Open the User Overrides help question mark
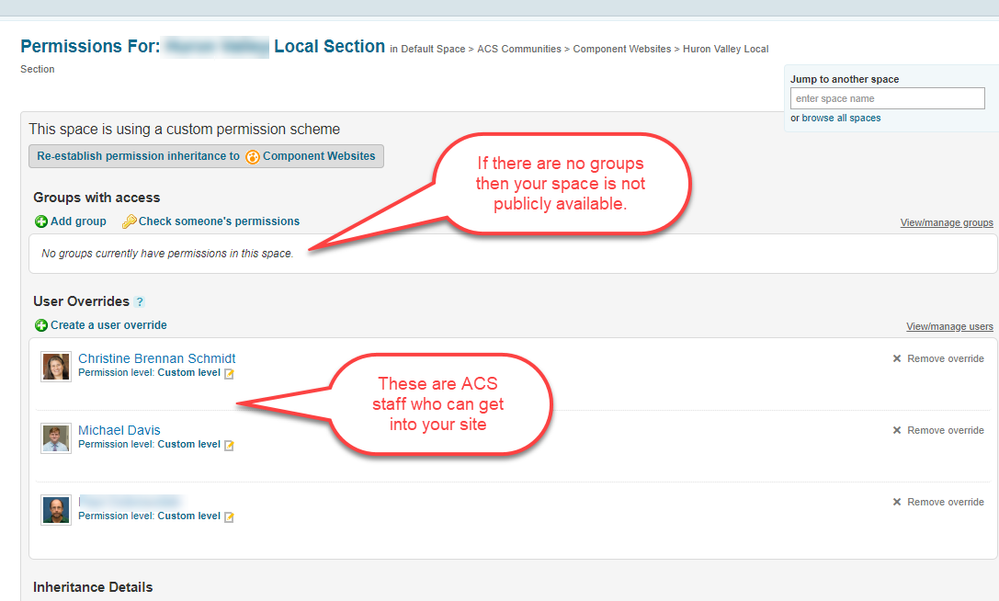Screen dimensions: 999x601 [x=140, y=302]
